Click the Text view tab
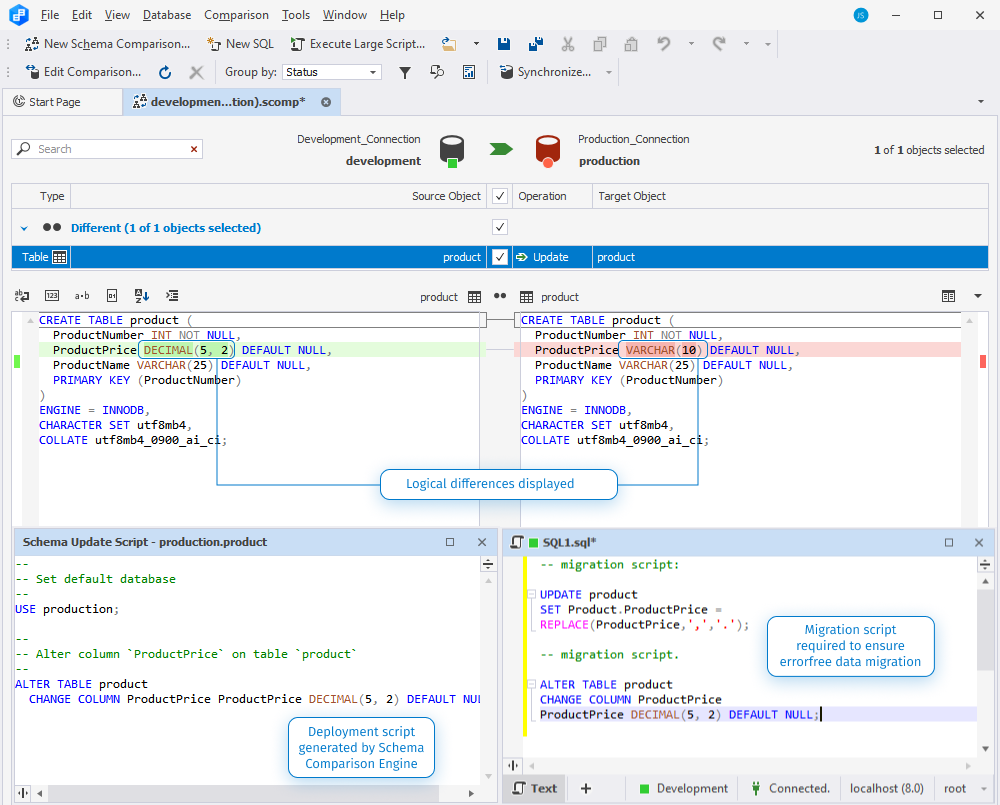This screenshot has height=805, width=1000. point(535,788)
